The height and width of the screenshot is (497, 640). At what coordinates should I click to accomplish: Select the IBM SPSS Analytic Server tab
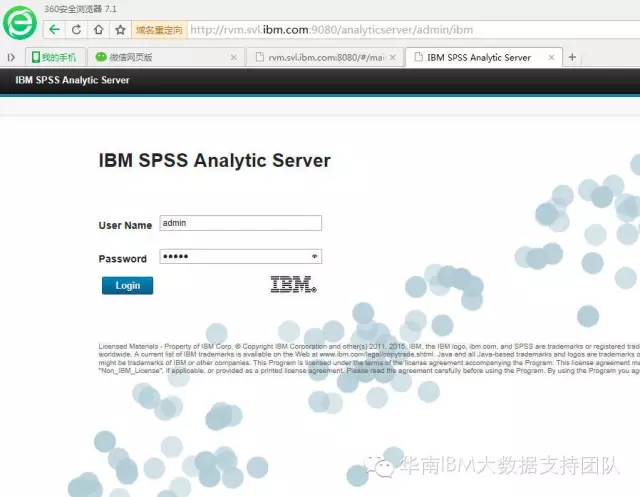pos(484,57)
